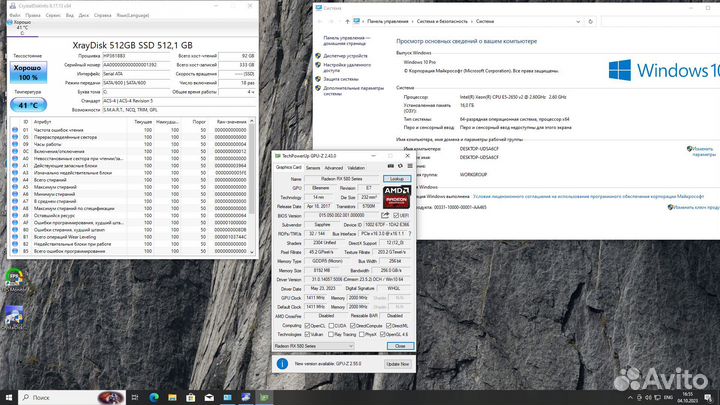Open Radeon RX 580 Series GPU dropdown
The height and width of the screenshot is (405, 720).
pos(314,346)
